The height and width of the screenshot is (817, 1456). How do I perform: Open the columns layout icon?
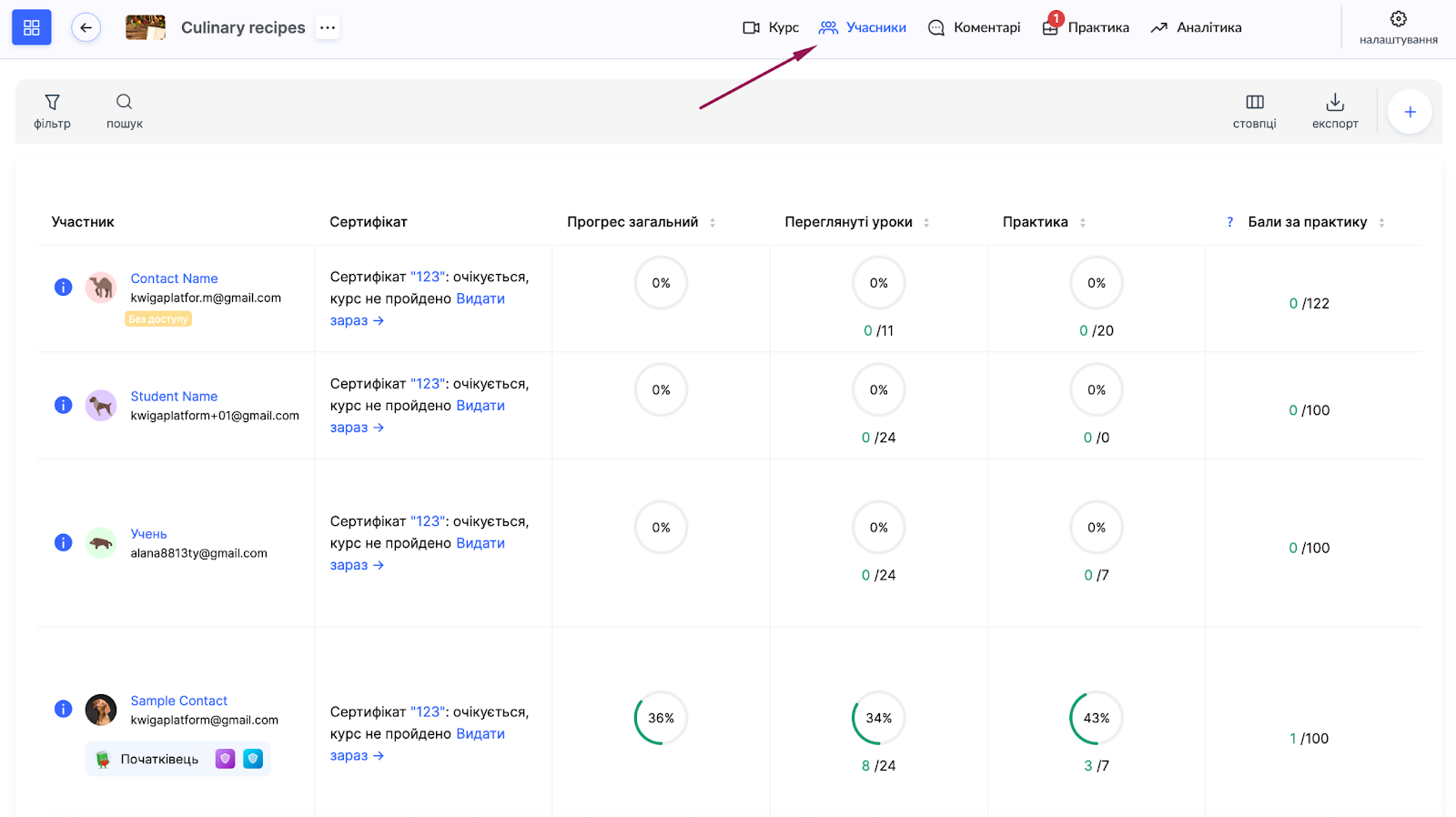[1254, 102]
